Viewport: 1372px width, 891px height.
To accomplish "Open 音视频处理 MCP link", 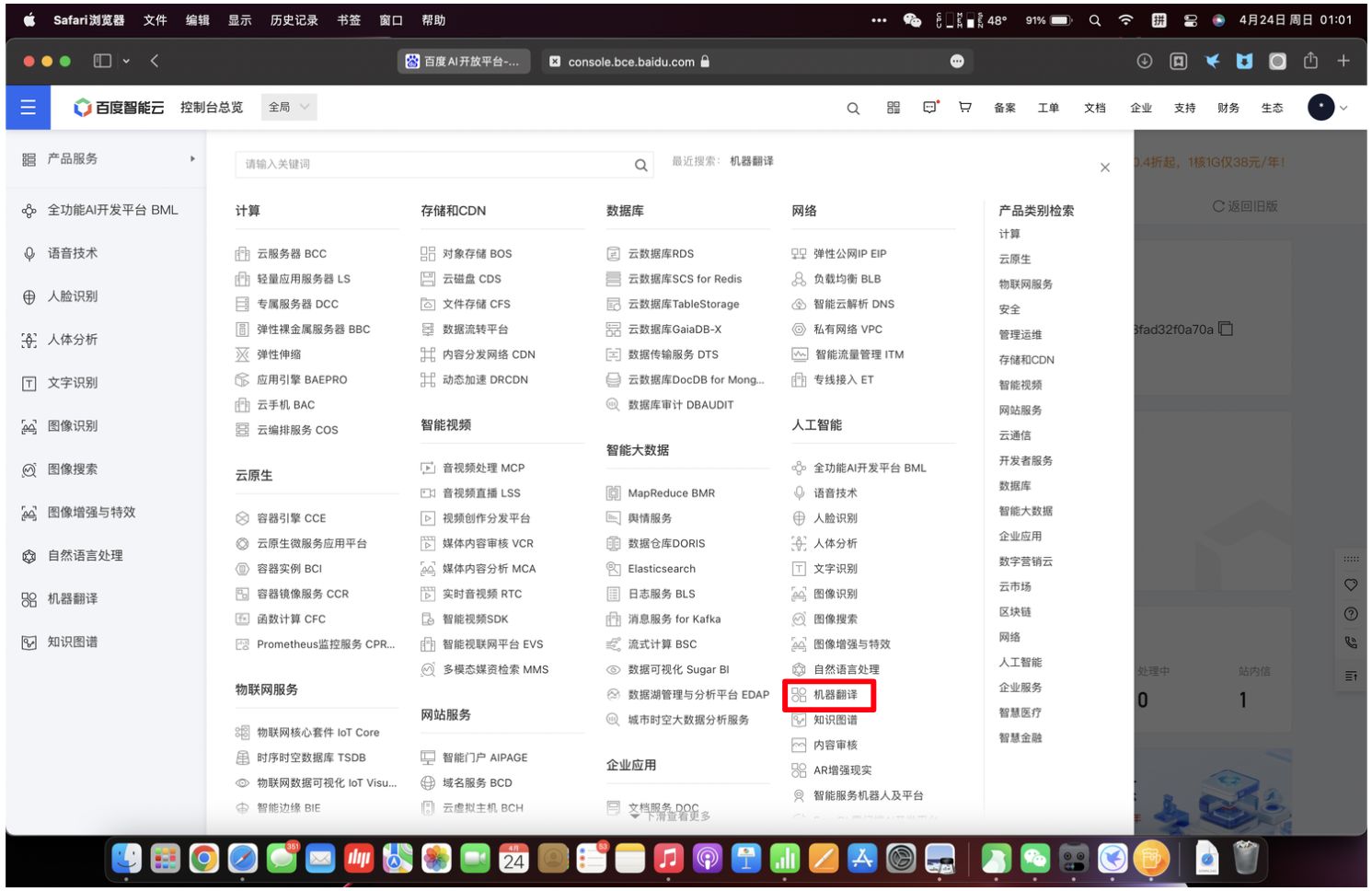I will (x=483, y=469).
